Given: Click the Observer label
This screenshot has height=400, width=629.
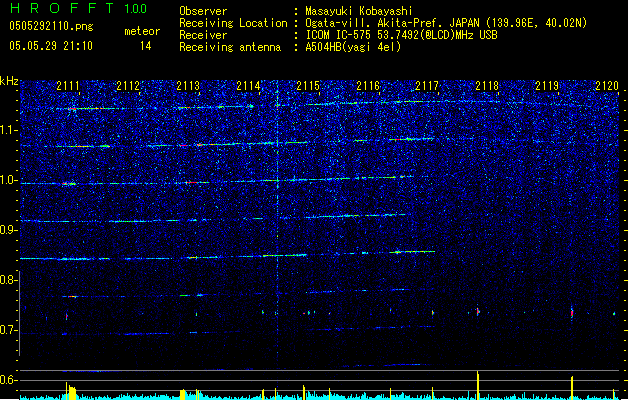Looking at the screenshot, I should 203,11.
